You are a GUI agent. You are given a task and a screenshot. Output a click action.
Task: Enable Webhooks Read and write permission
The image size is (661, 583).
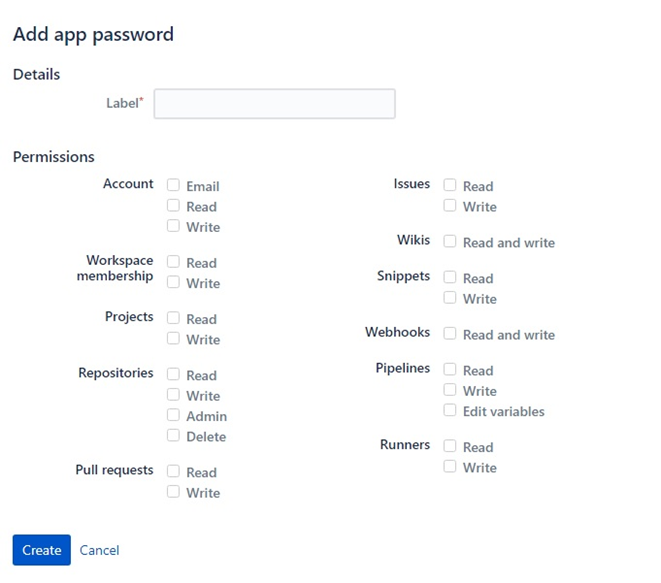pos(451,333)
